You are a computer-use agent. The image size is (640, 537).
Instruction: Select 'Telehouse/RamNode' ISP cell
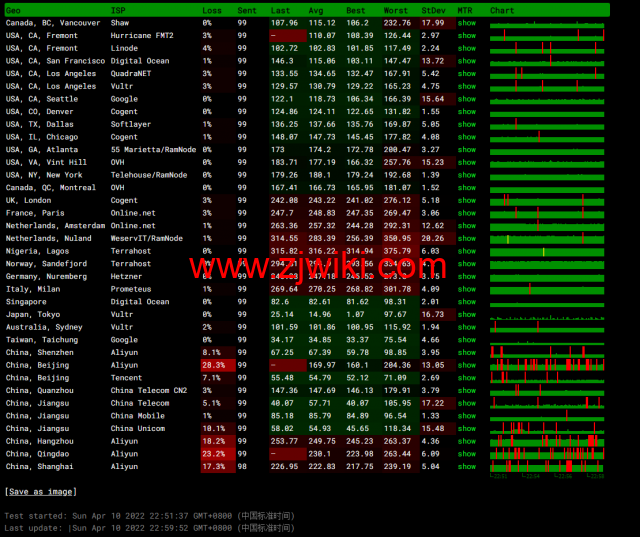(x=149, y=175)
